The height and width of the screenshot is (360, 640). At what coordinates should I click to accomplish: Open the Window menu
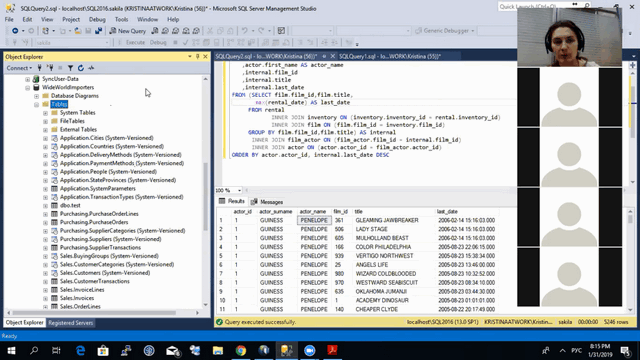click(x=147, y=19)
